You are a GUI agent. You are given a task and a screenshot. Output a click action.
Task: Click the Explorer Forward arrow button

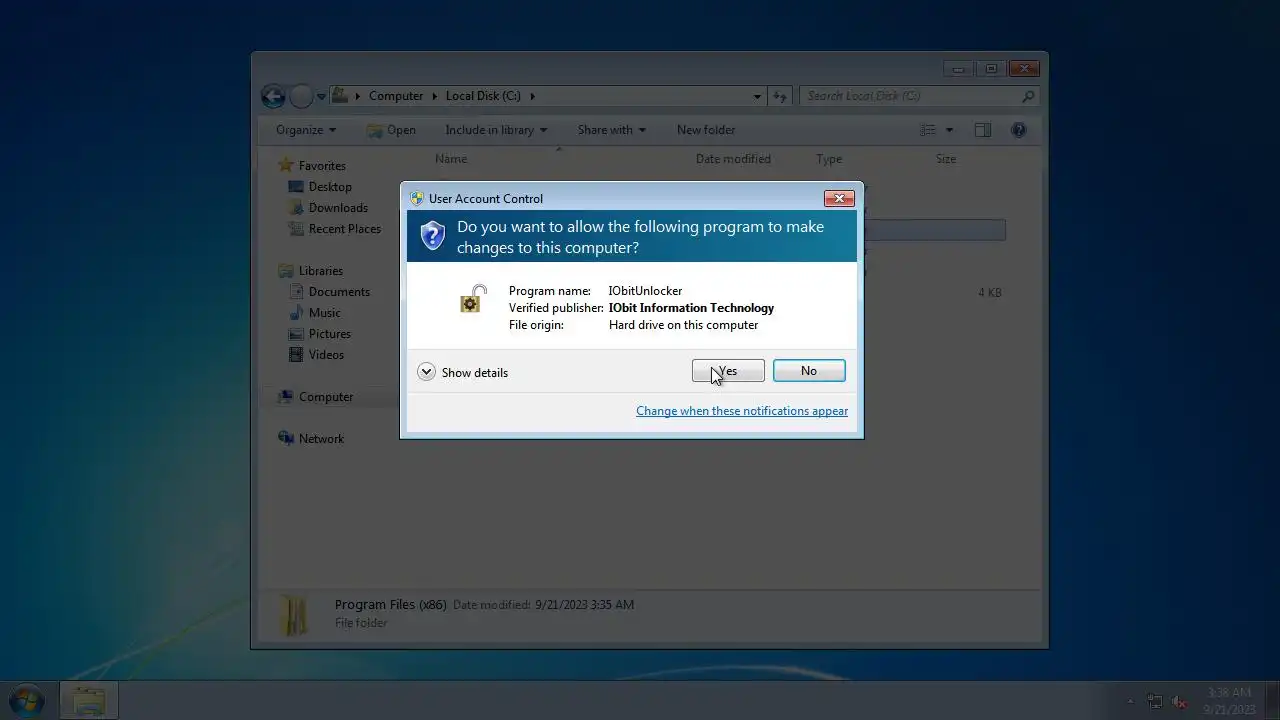click(301, 96)
